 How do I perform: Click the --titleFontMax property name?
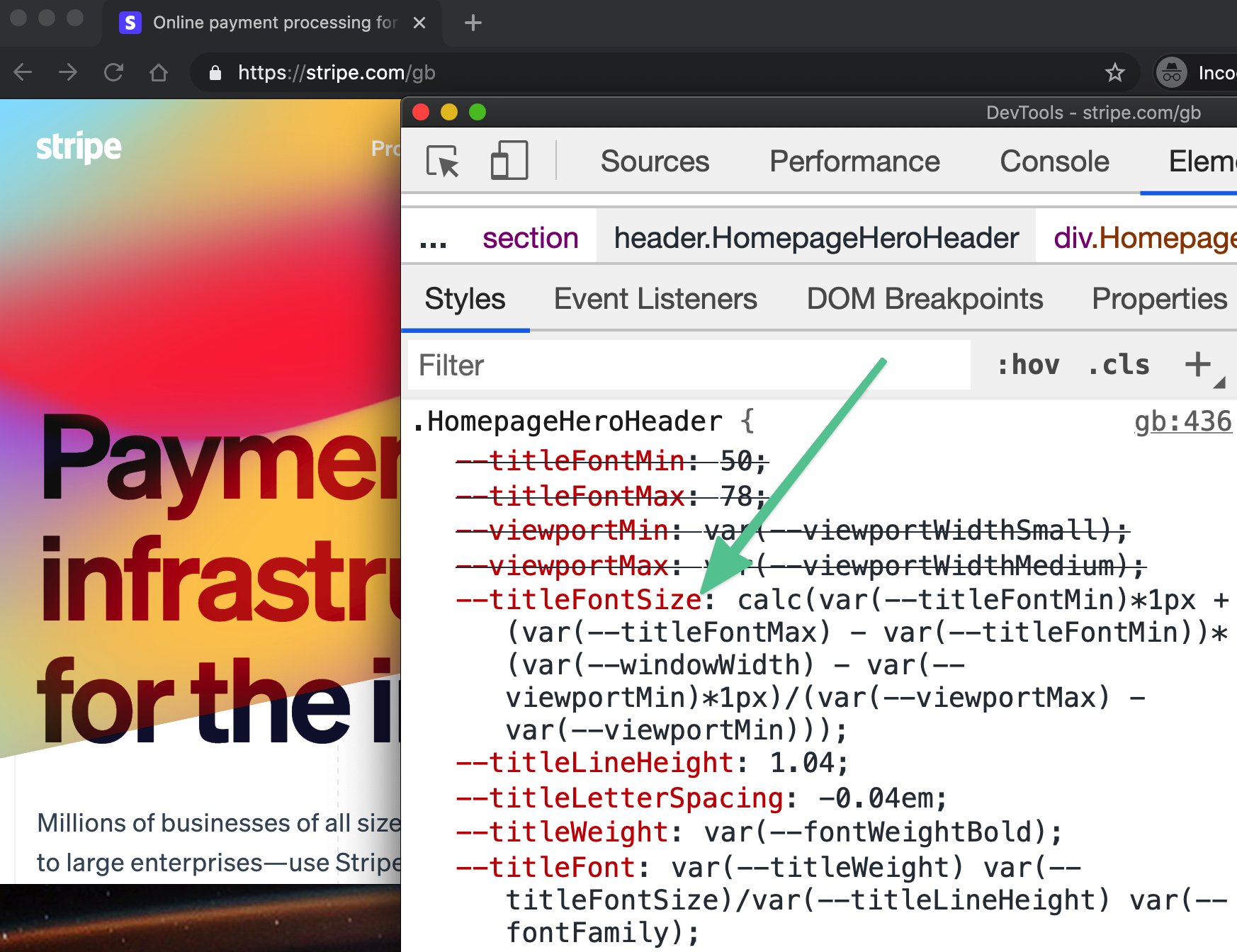(570, 496)
